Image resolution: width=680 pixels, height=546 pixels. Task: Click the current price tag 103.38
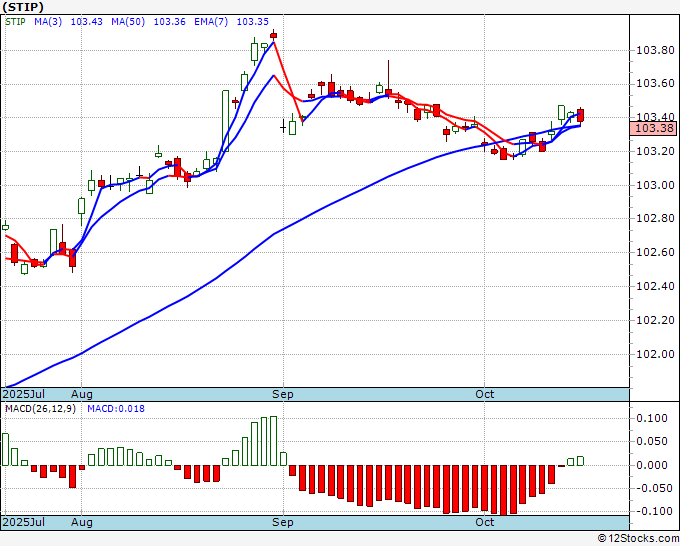pos(654,128)
